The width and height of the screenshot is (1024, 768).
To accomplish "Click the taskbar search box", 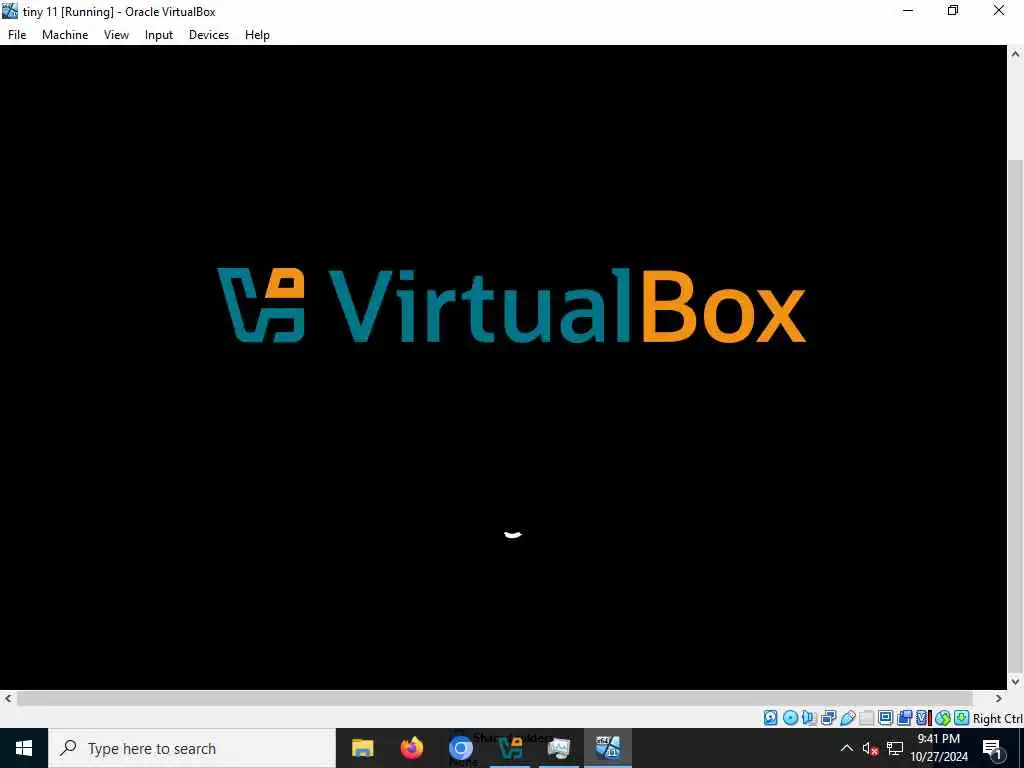I will coord(192,748).
